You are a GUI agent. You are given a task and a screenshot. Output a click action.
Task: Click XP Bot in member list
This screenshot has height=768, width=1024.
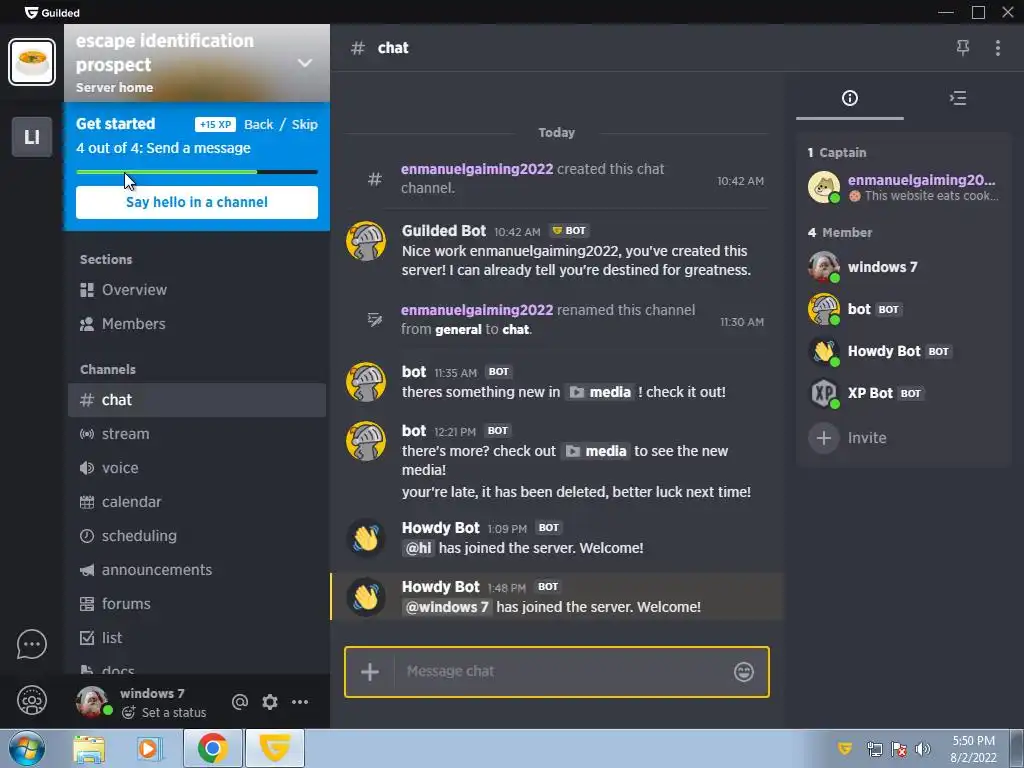coord(904,393)
